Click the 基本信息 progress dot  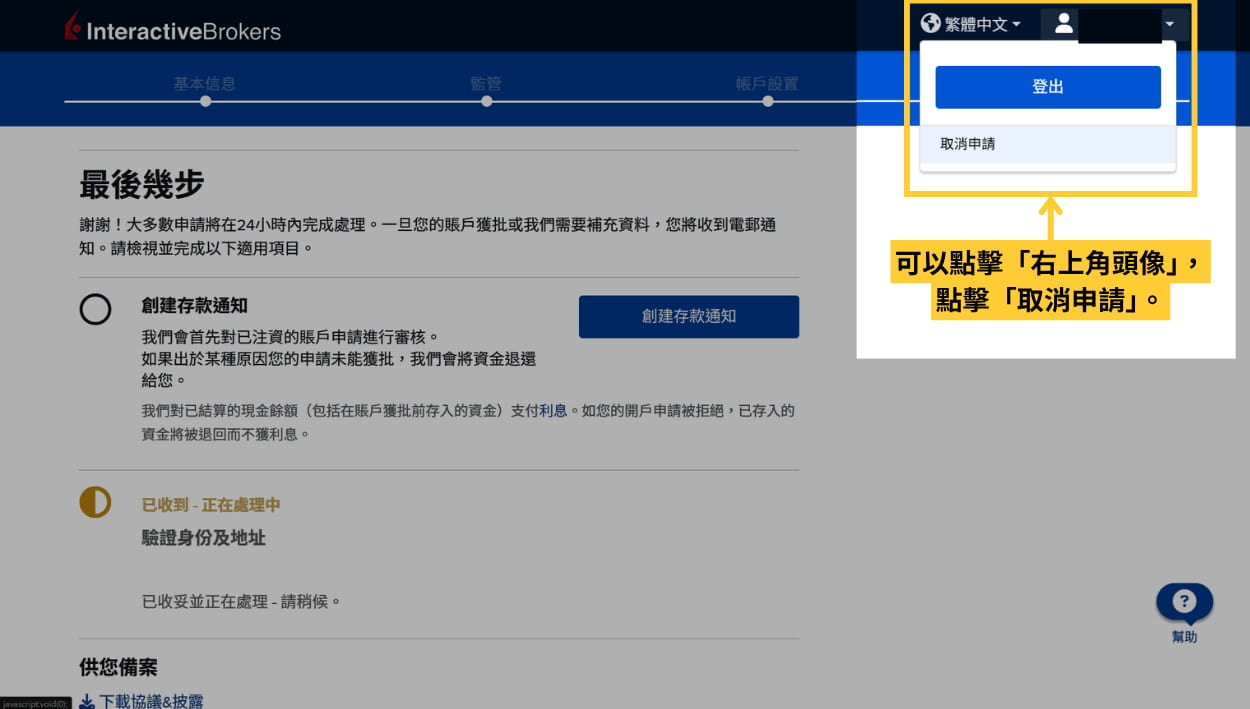[x=205, y=101]
